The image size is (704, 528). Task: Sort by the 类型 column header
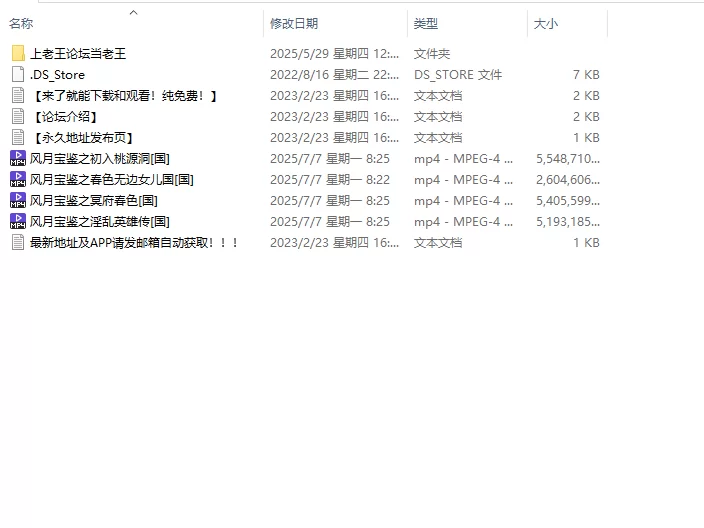tap(426, 23)
